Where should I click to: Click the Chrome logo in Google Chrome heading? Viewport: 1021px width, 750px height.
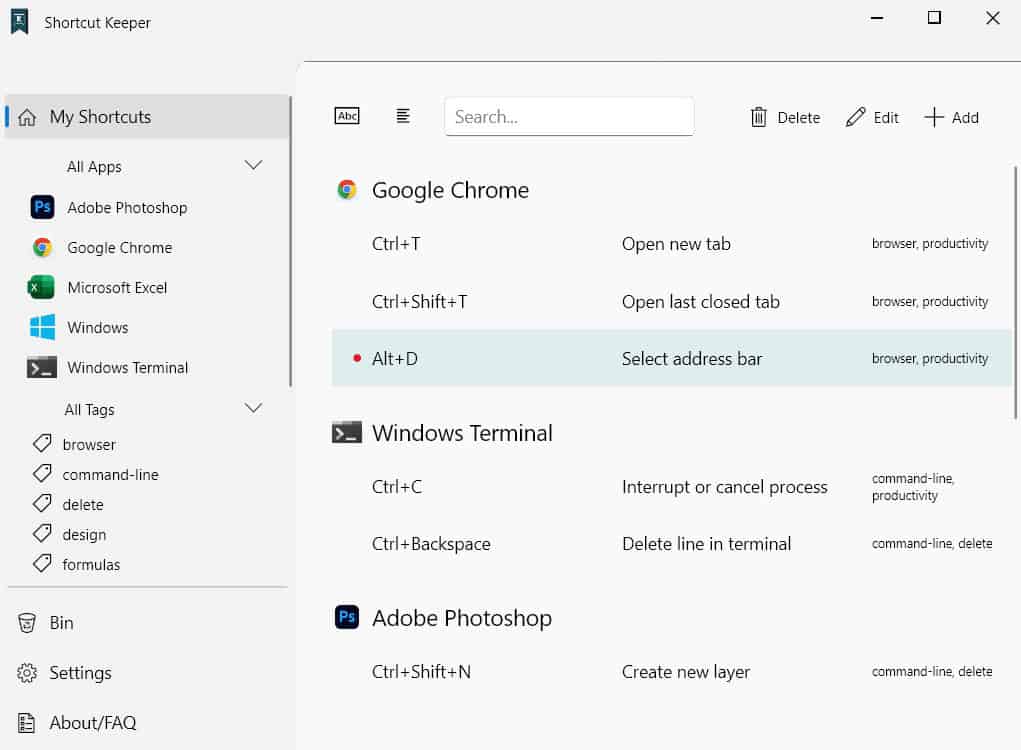347,190
